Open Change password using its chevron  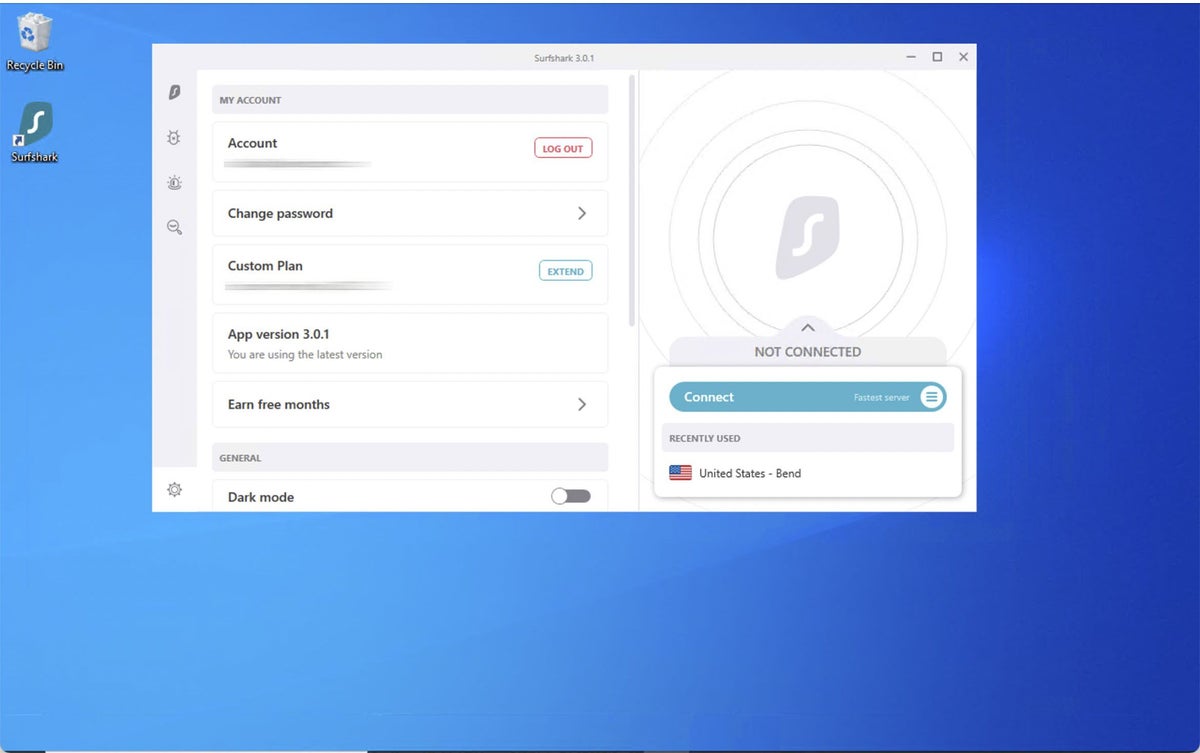582,213
